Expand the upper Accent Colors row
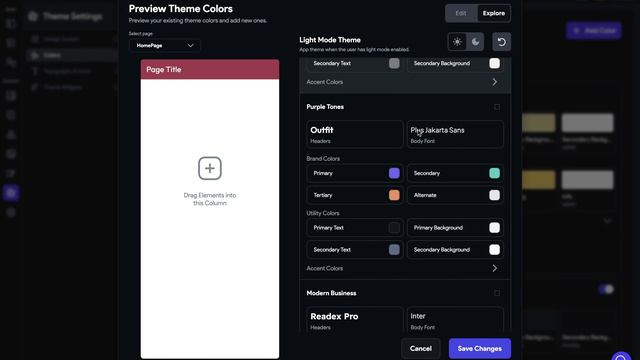This screenshot has width=640, height=360. (405, 82)
